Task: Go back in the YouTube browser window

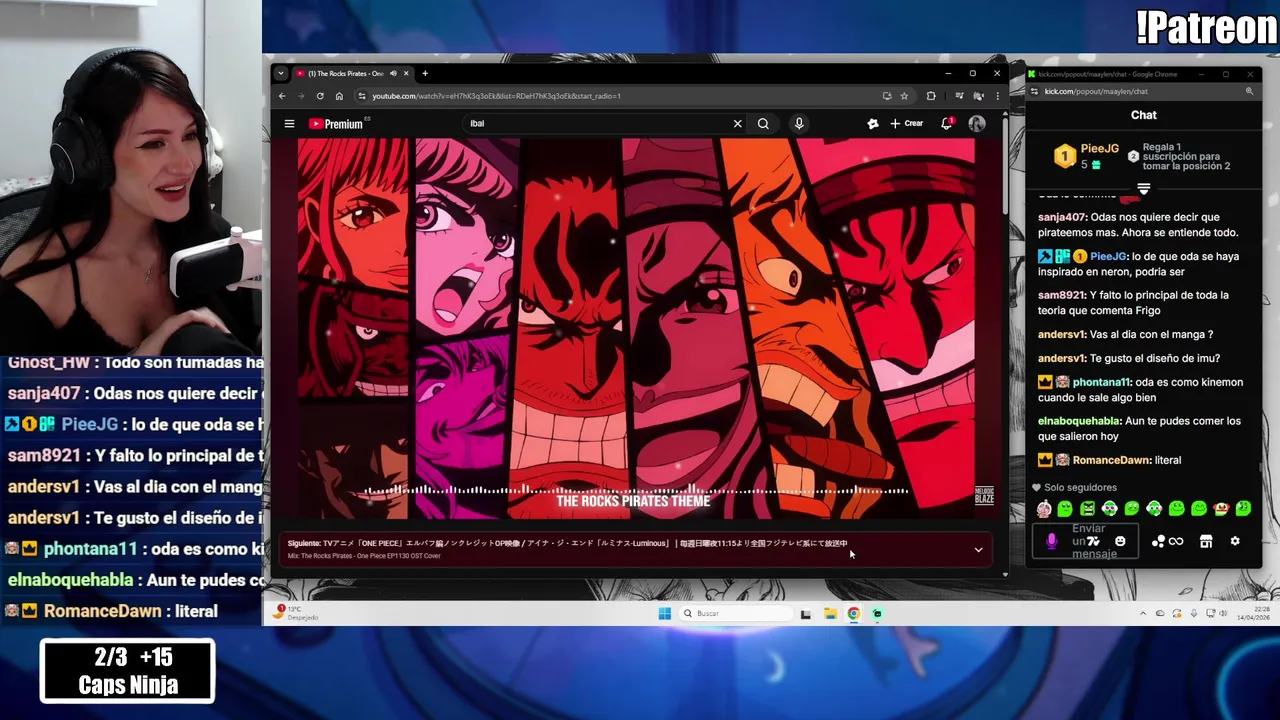Action: click(282, 96)
